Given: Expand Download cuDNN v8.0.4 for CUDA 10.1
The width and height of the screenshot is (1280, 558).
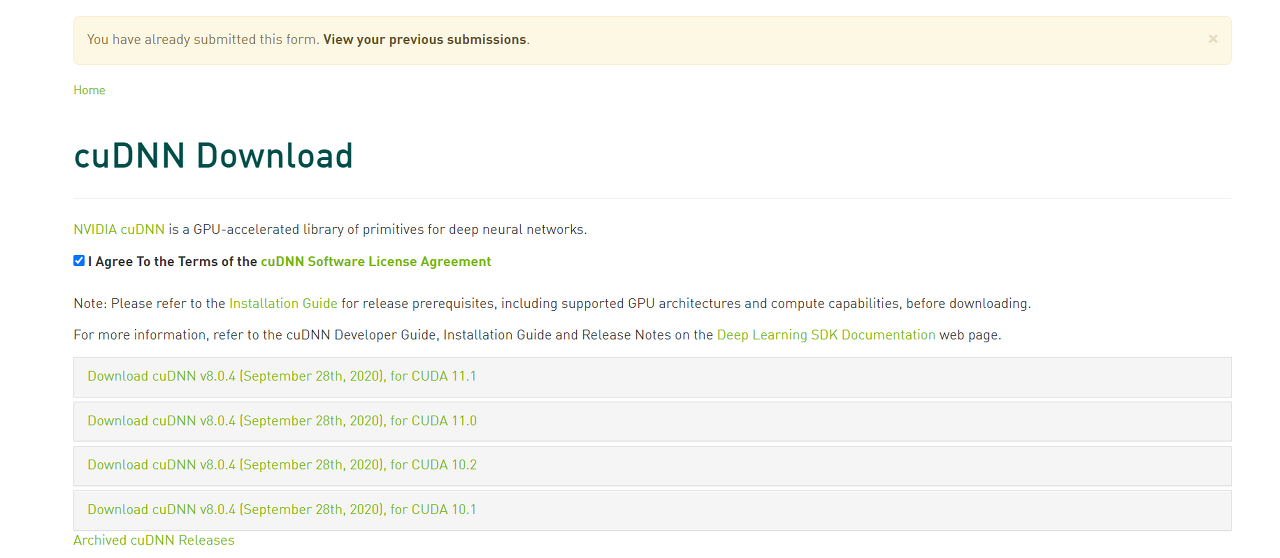Looking at the screenshot, I should tap(652, 509).
